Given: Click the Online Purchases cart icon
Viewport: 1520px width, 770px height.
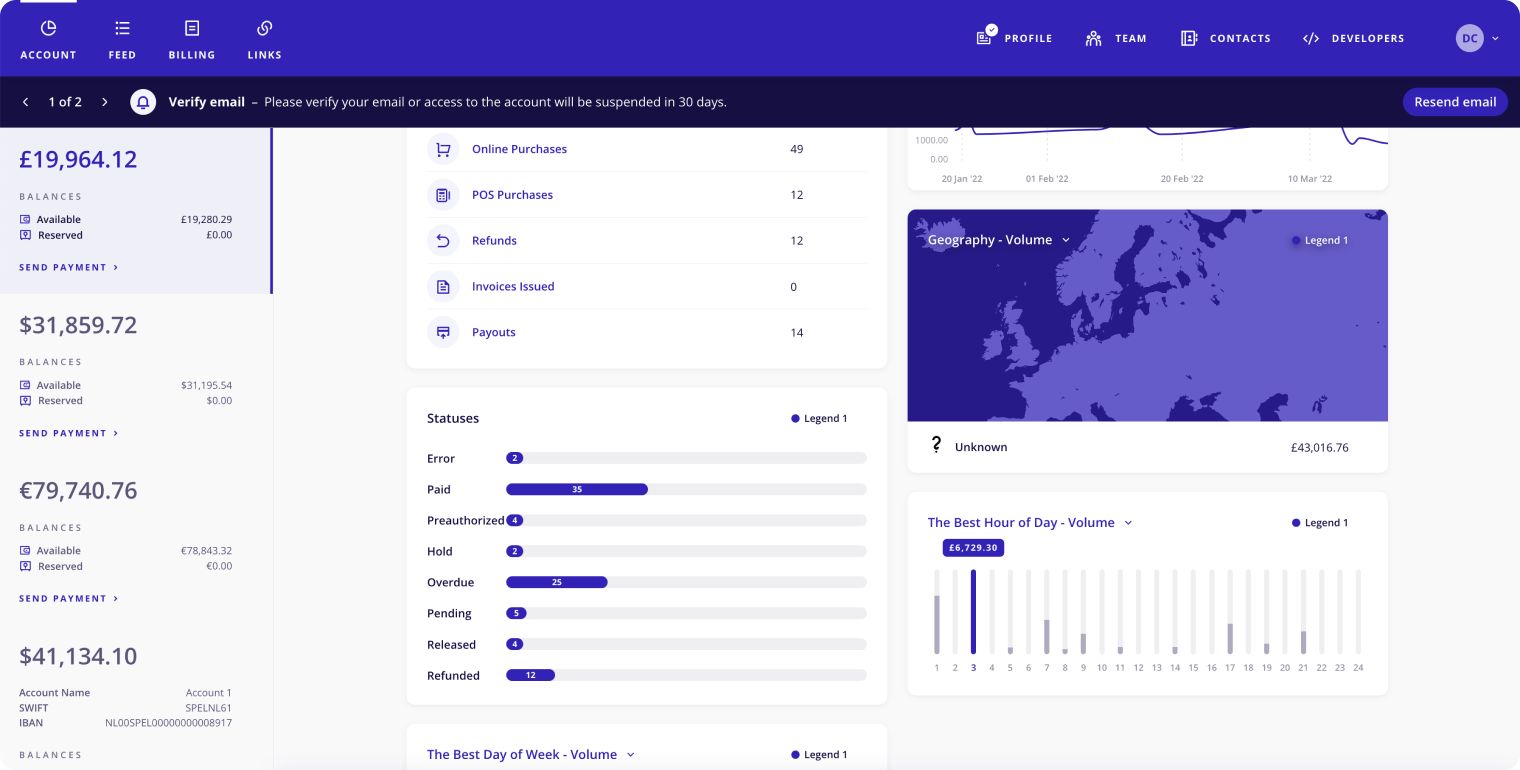Looking at the screenshot, I should point(443,149).
